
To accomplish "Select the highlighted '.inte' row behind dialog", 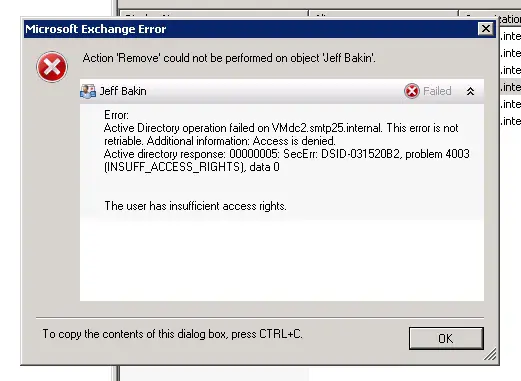I will pos(510,87).
